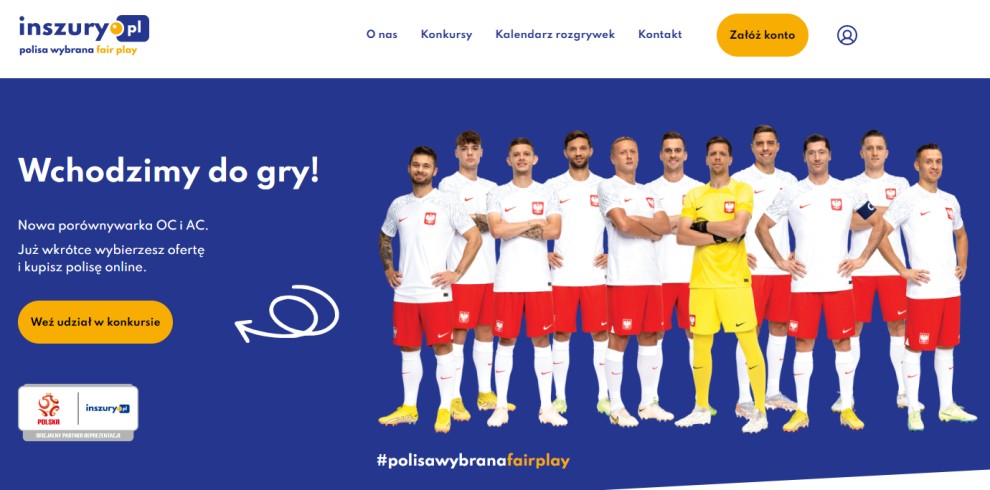The image size is (990, 490).
Task: Click the goalkeeper in yellow kit
Action: pos(722,282)
